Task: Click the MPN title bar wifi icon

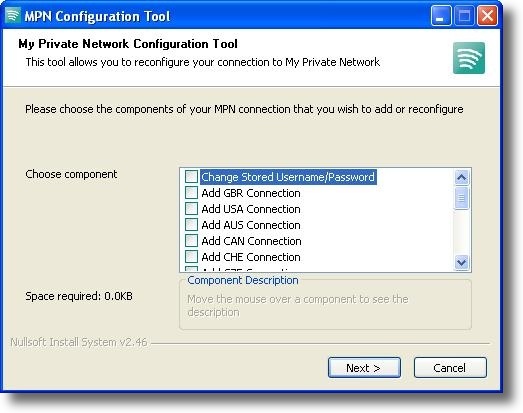Action: [x=13, y=16]
